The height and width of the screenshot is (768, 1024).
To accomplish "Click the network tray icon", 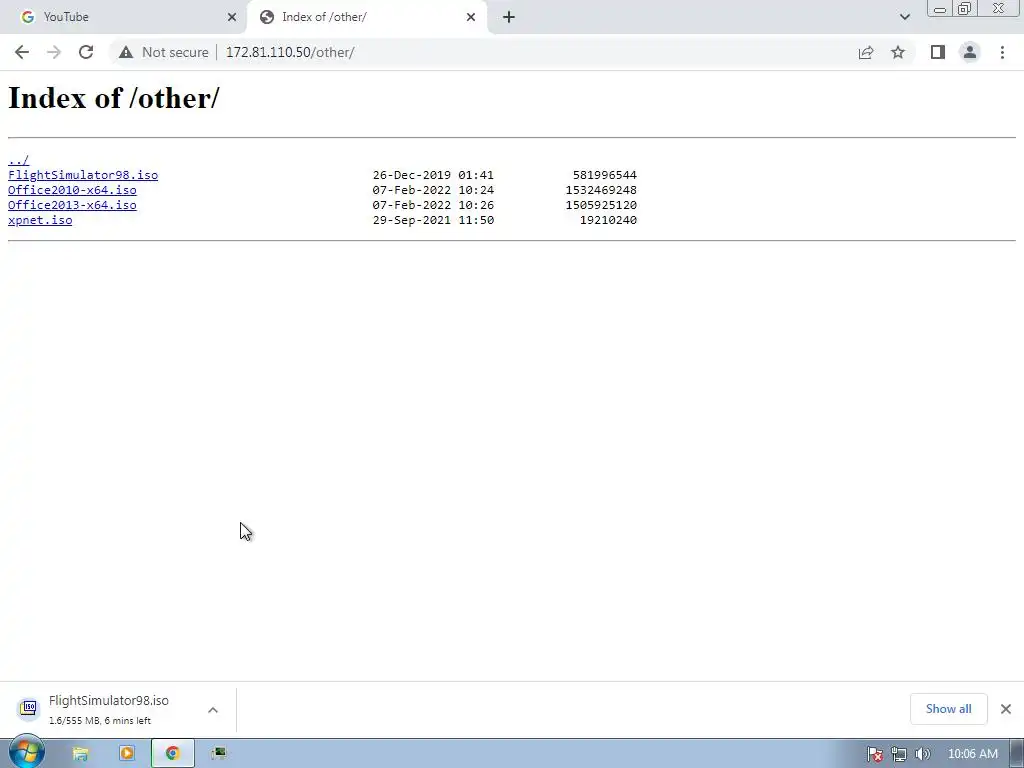I will [899, 754].
